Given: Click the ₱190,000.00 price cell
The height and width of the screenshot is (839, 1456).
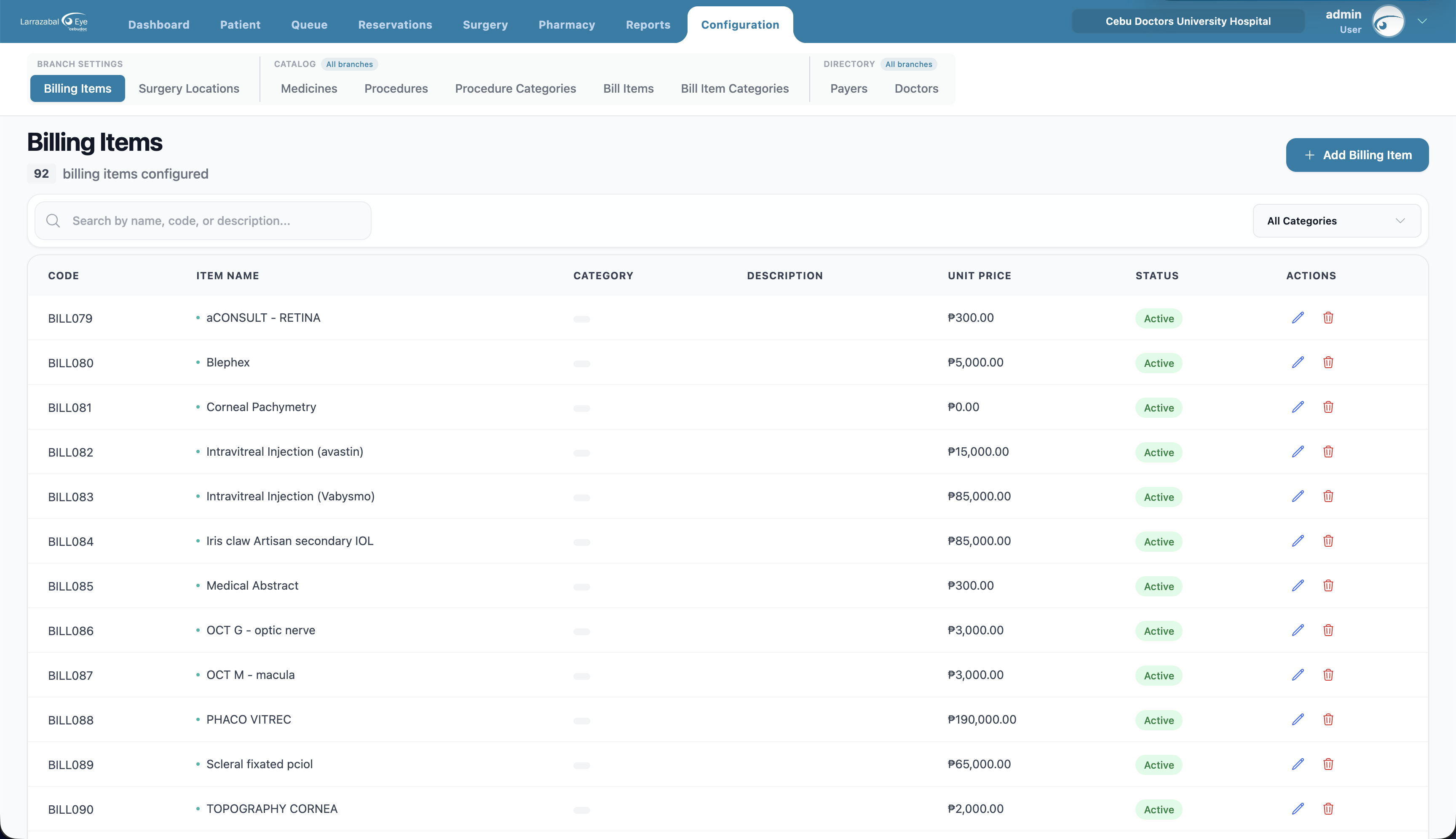Looking at the screenshot, I should pyautogui.click(x=982, y=720).
